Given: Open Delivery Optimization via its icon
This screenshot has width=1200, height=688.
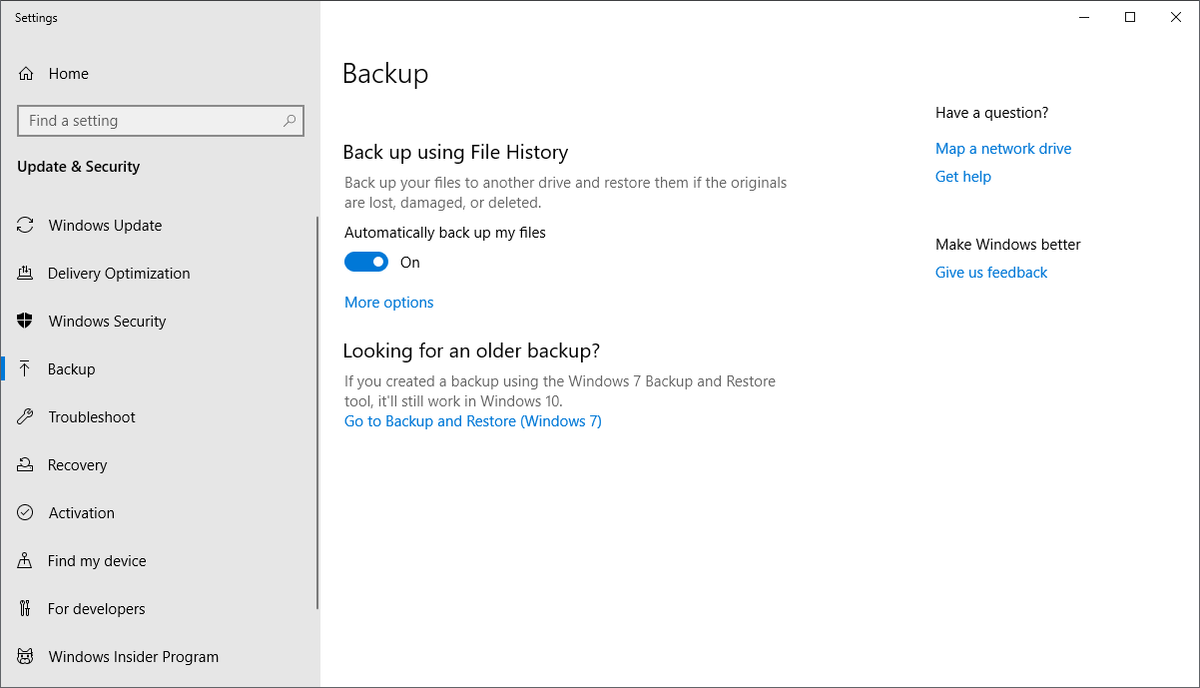Looking at the screenshot, I should coord(25,273).
